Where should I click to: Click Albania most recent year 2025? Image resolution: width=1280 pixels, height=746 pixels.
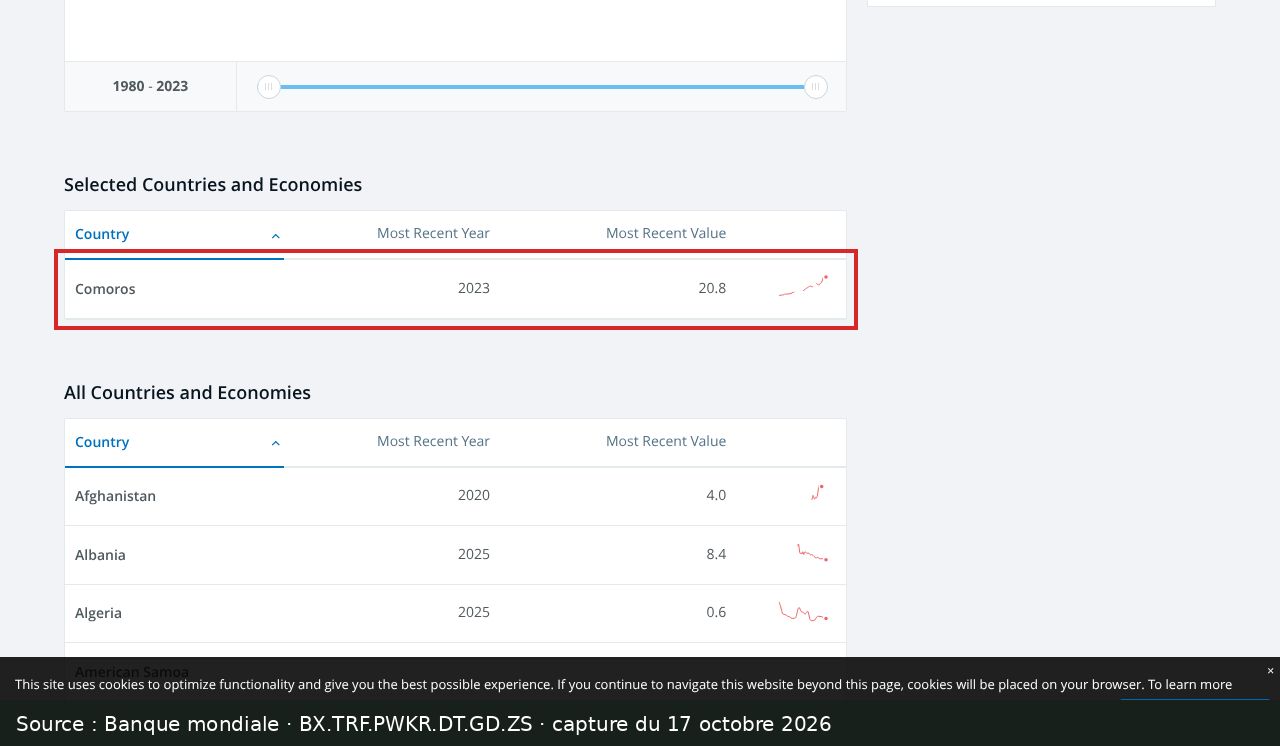tap(474, 554)
